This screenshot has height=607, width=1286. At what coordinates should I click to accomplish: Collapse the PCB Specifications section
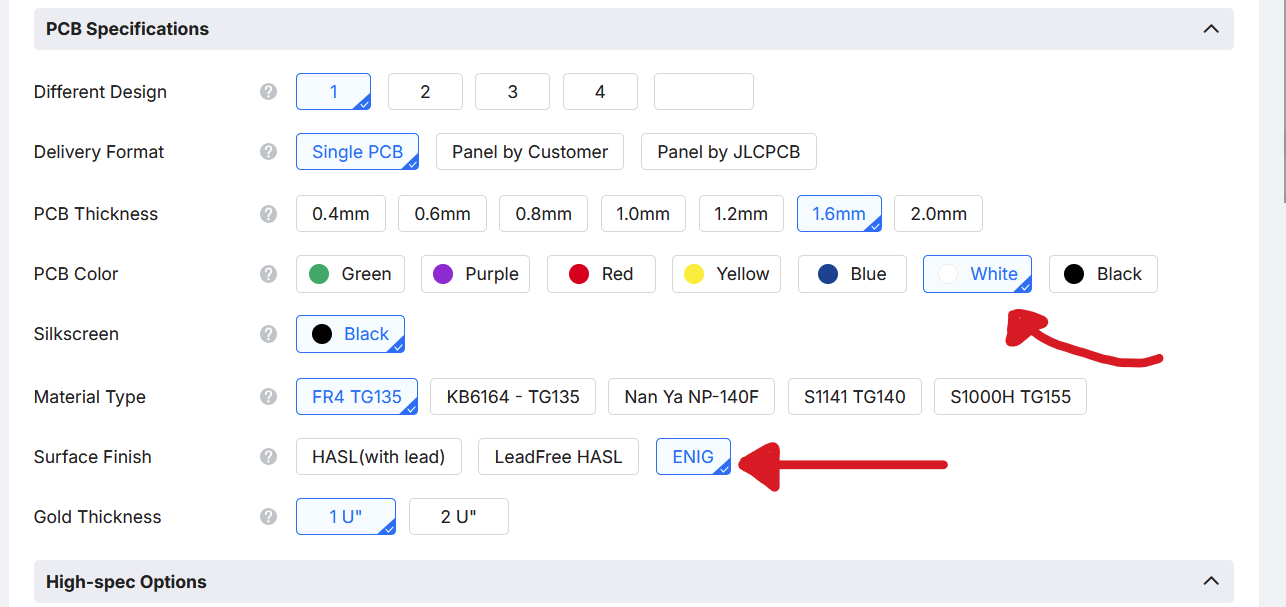1211,29
